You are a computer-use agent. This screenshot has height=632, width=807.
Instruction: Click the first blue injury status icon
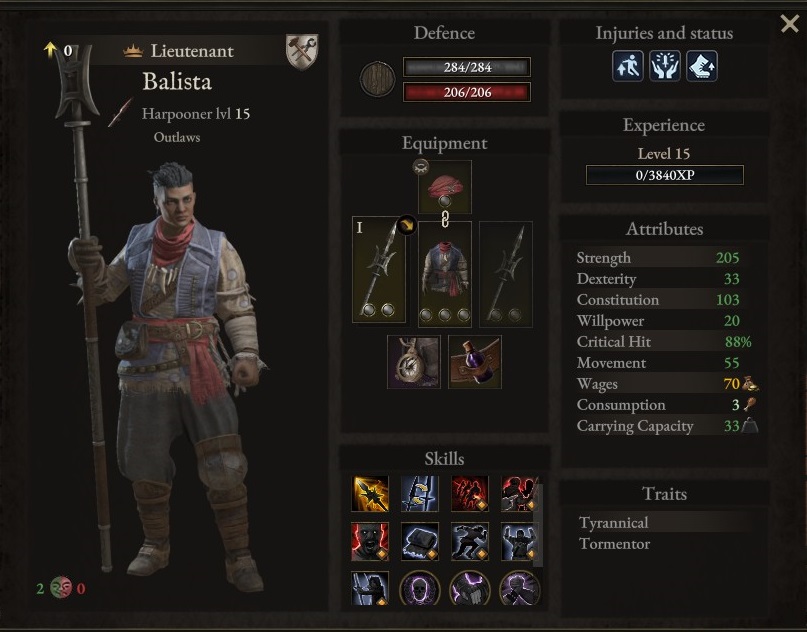[627, 66]
